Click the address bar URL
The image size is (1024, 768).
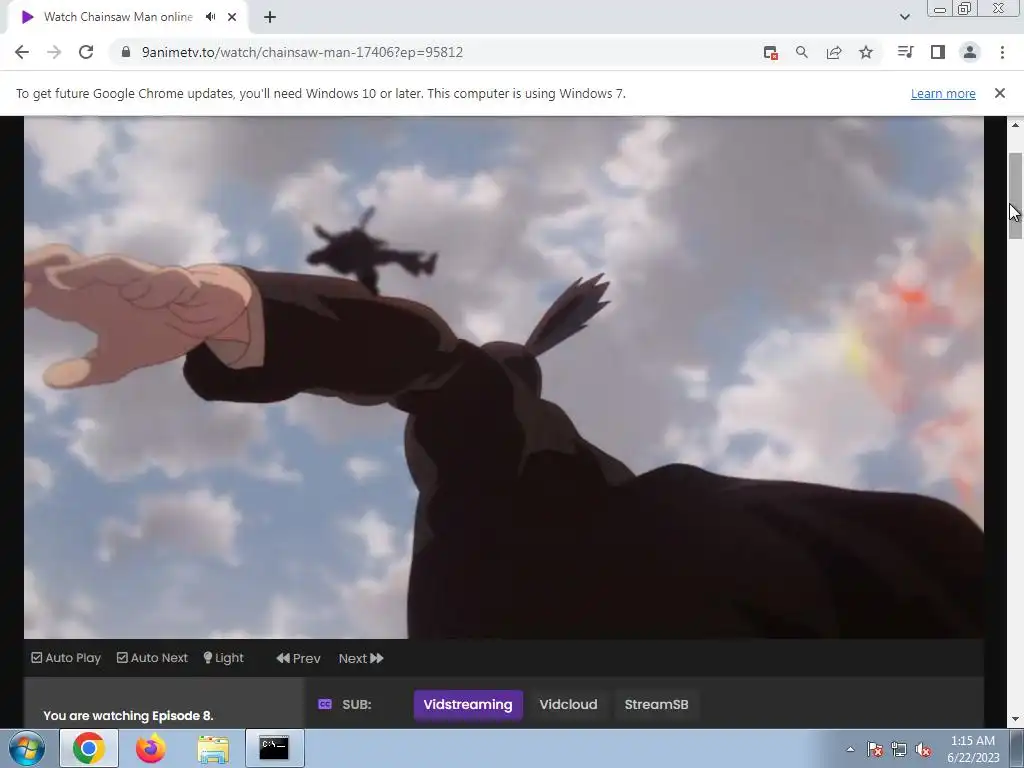[302, 52]
